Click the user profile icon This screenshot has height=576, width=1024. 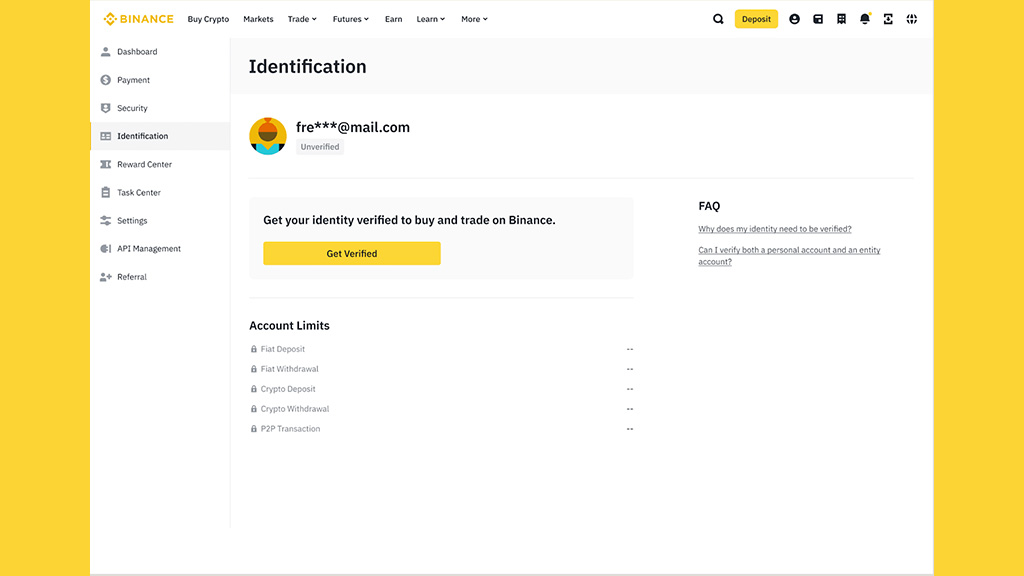pyautogui.click(x=794, y=19)
